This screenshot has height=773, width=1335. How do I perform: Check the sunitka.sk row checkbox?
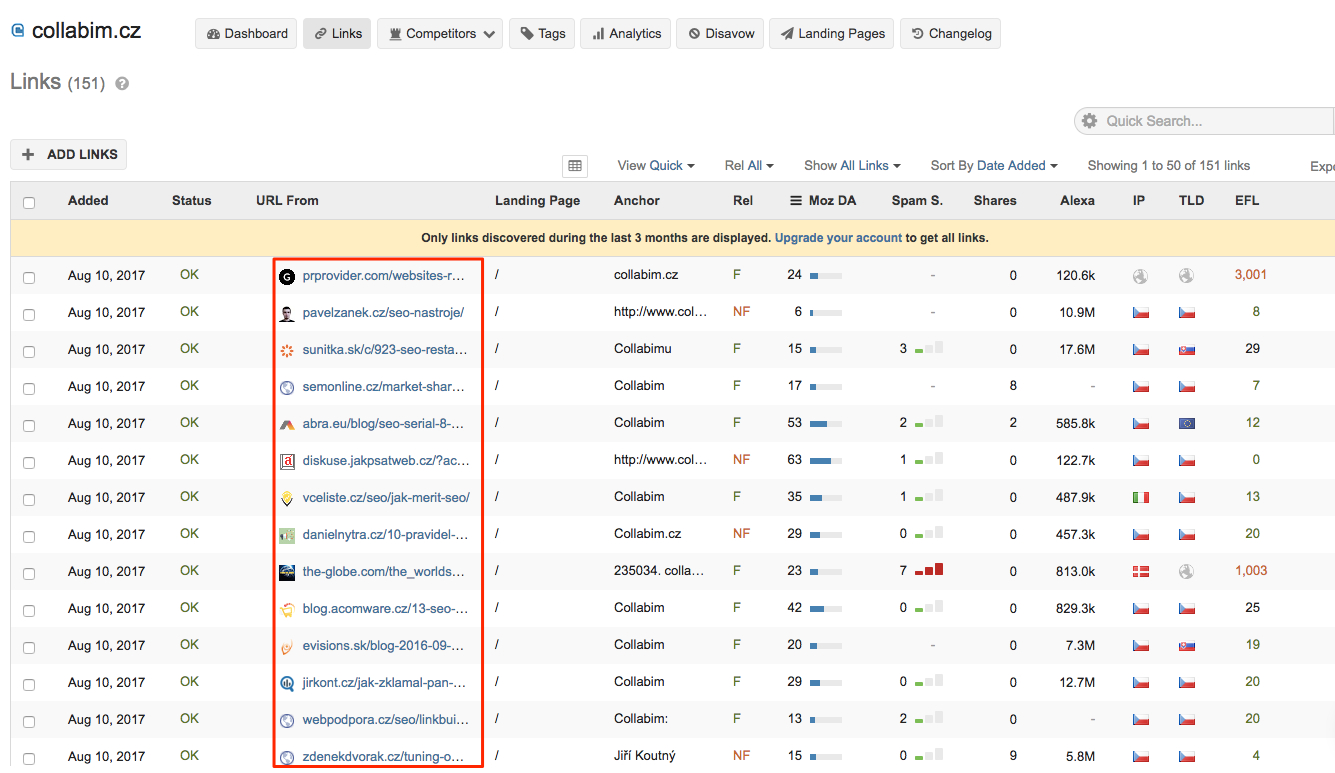pyautogui.click(x=29, y=352)
